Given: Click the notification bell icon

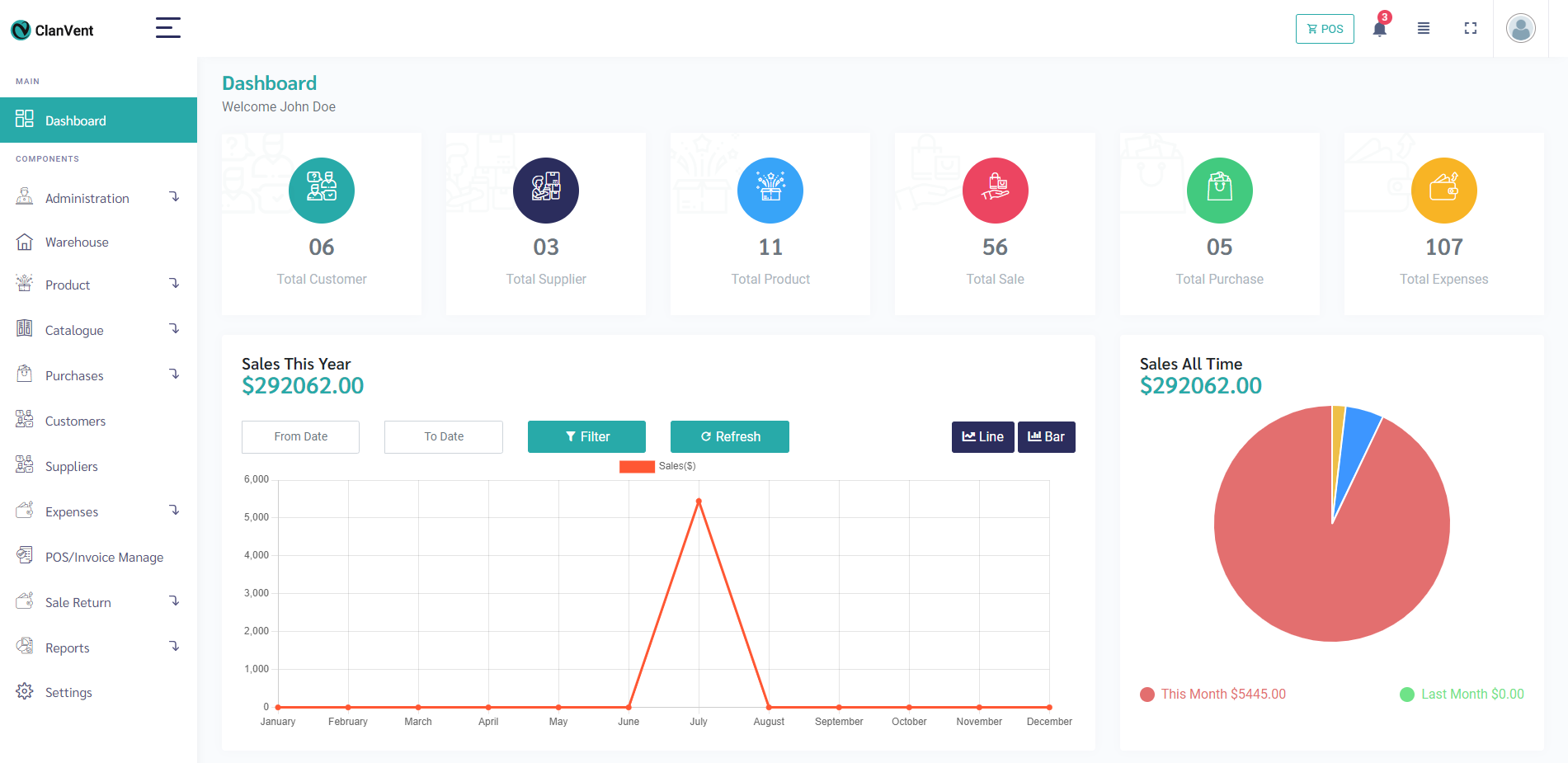Looking at the screenshot, I should (x=1379, y=29).
